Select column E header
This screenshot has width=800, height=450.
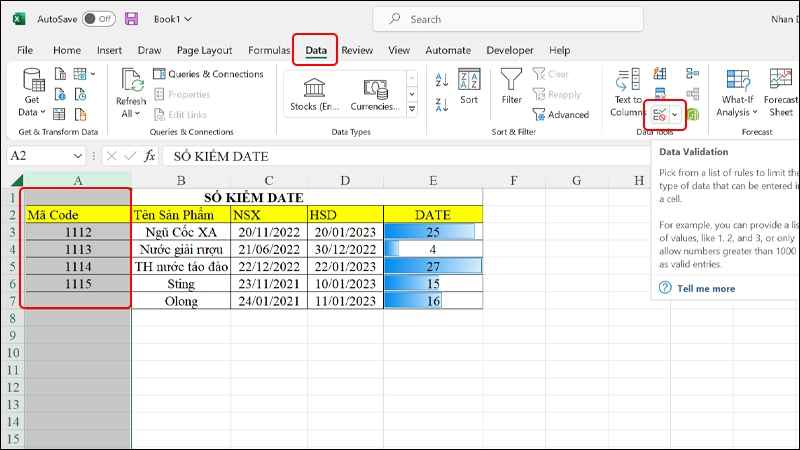click(433, 180)
